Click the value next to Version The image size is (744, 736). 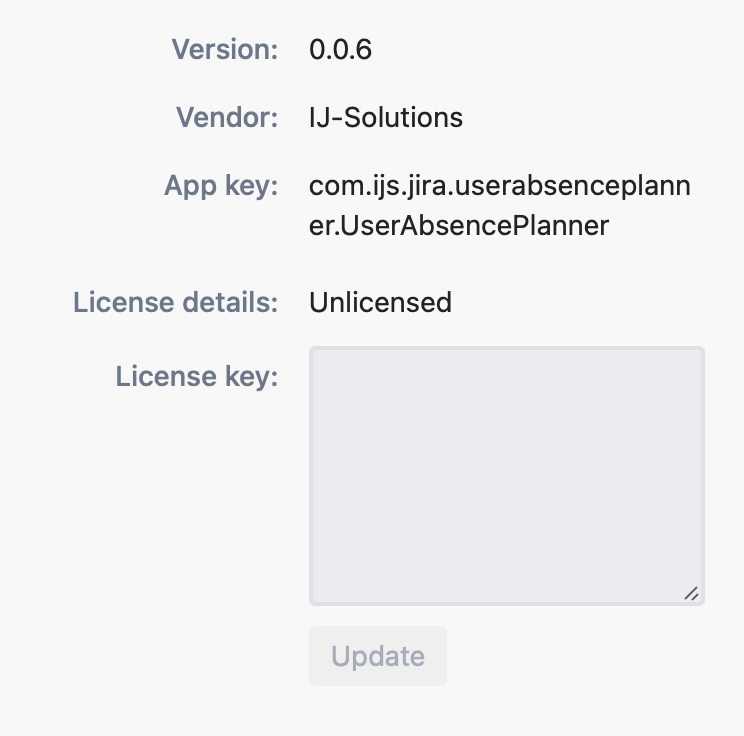pos(341,49)
